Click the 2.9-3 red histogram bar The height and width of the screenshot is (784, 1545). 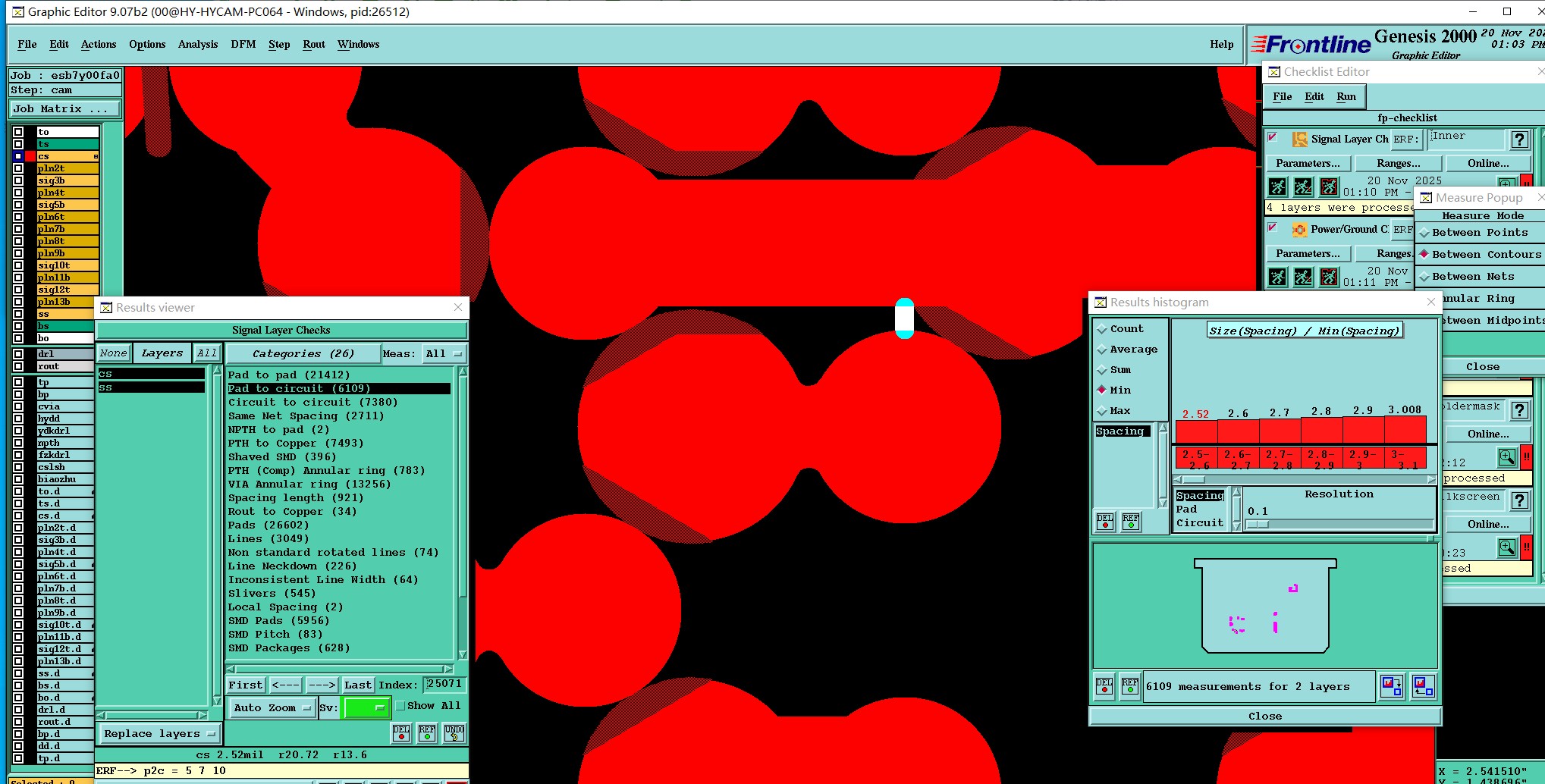1364,430
